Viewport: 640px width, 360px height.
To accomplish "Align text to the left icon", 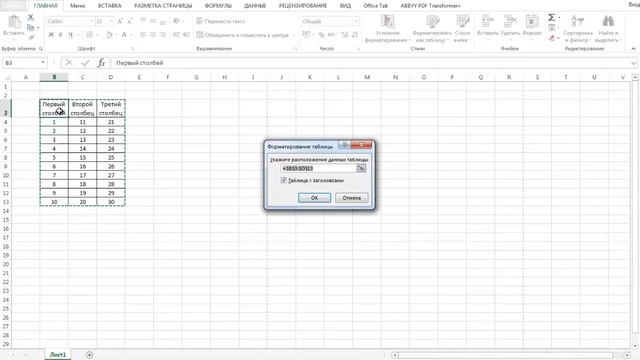I will click(143, 35).
